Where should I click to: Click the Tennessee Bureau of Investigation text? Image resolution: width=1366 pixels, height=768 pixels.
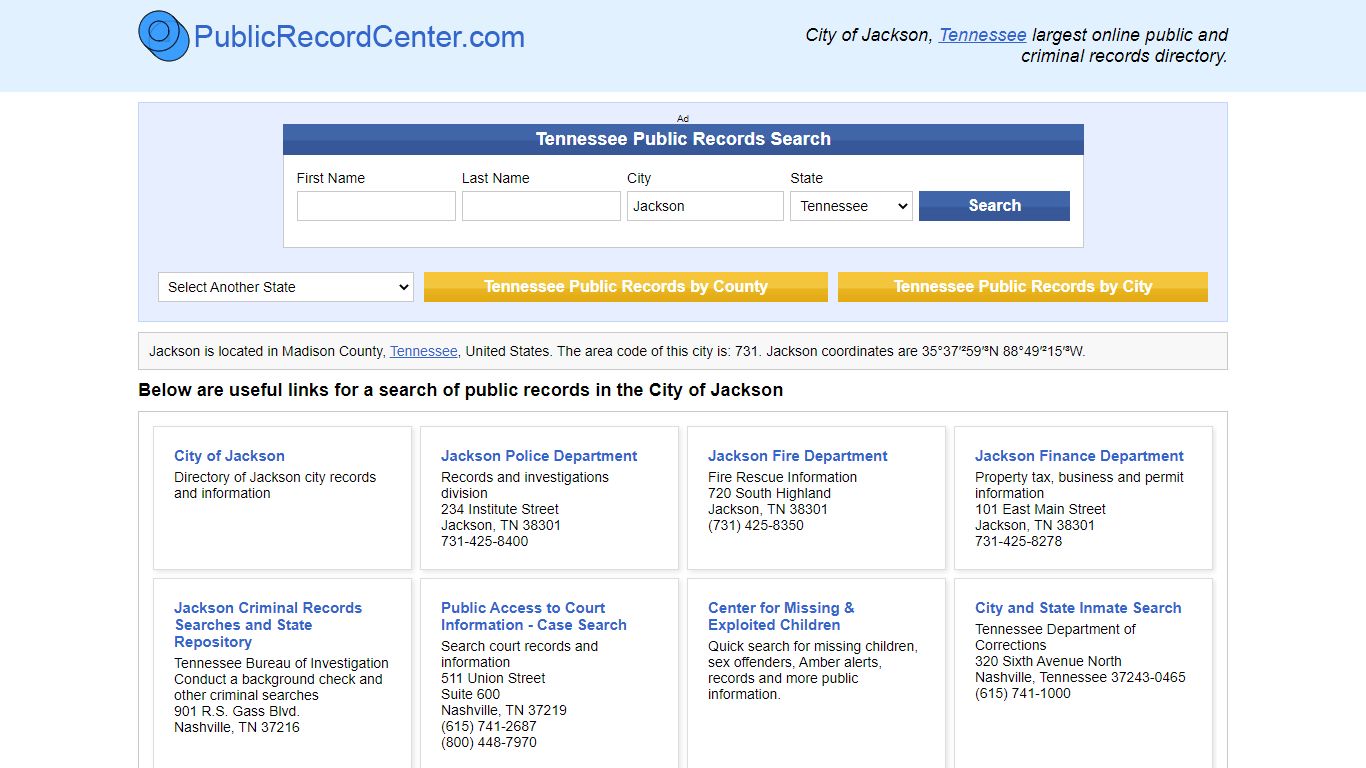coord(281,663)
